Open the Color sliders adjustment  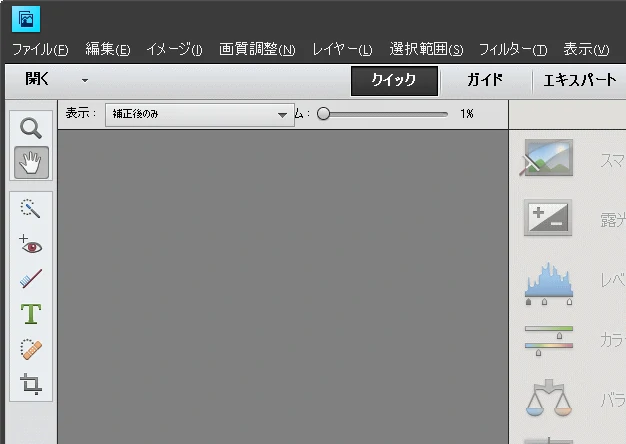(549, 340)
